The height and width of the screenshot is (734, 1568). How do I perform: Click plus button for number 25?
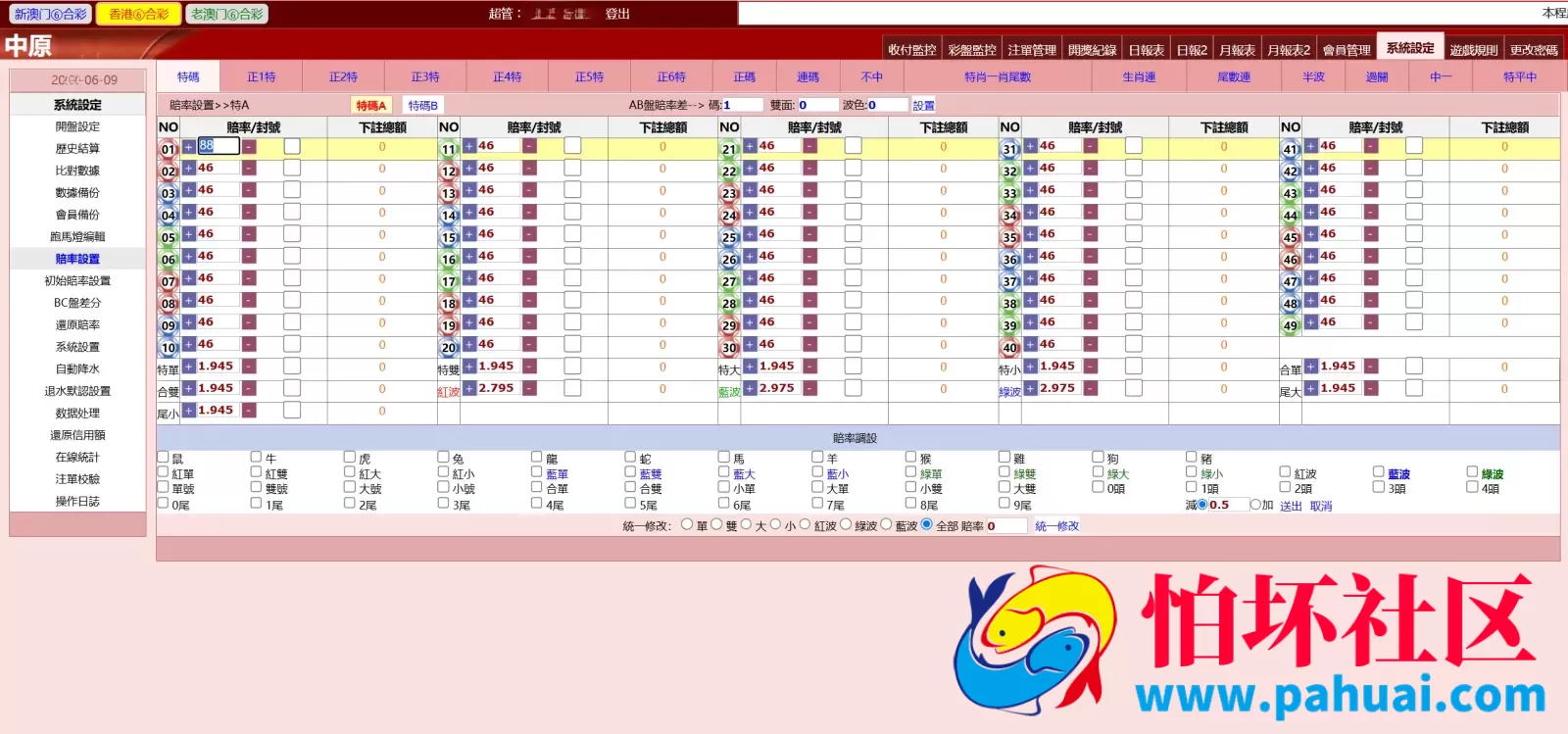750,234
